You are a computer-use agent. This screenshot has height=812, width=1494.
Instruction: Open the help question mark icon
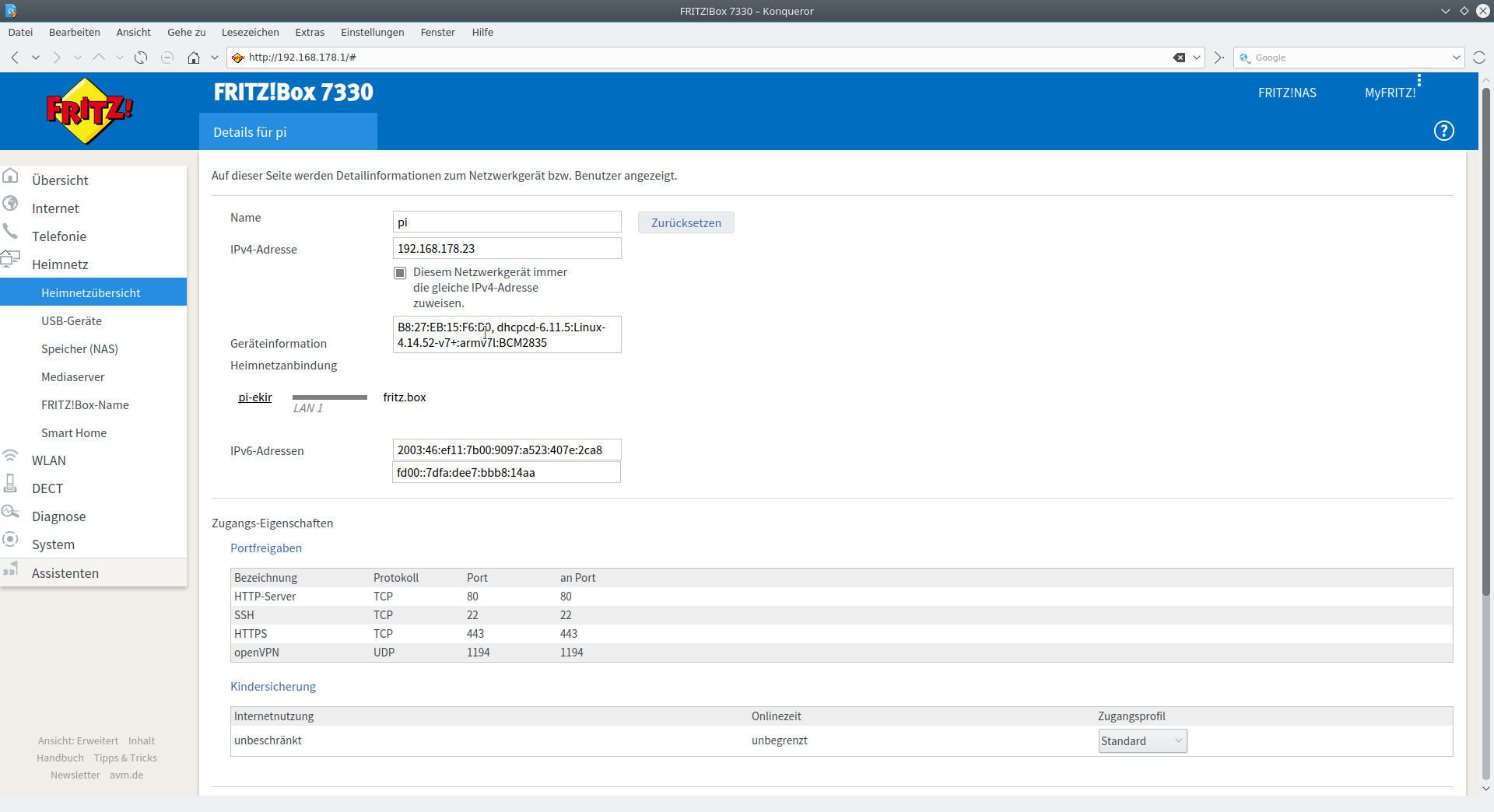coord(1443,131)
